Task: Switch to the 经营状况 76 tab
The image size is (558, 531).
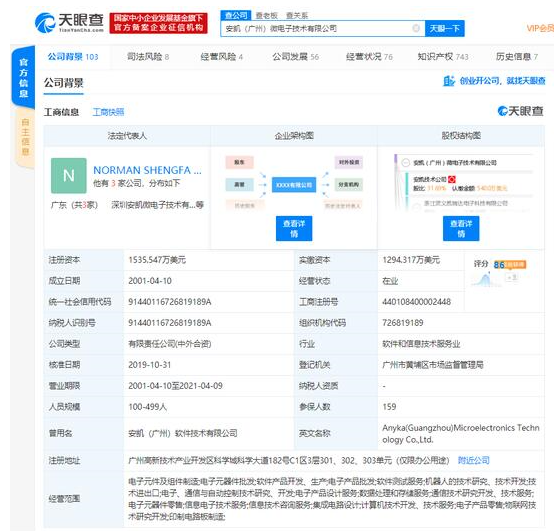Action: 369,57
